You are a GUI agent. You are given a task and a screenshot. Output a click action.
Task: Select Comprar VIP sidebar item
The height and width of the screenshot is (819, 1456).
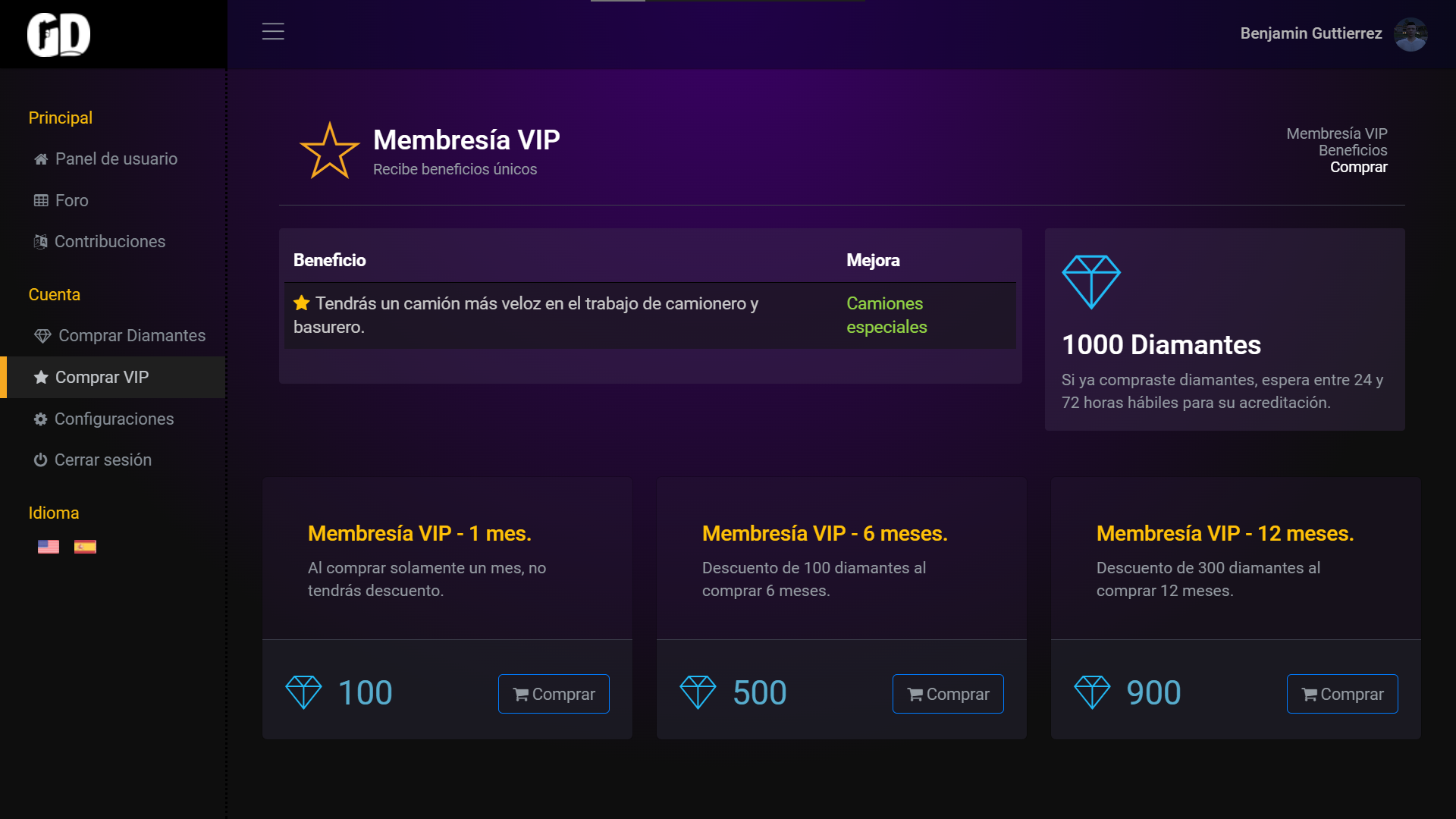tap(102, 377)
